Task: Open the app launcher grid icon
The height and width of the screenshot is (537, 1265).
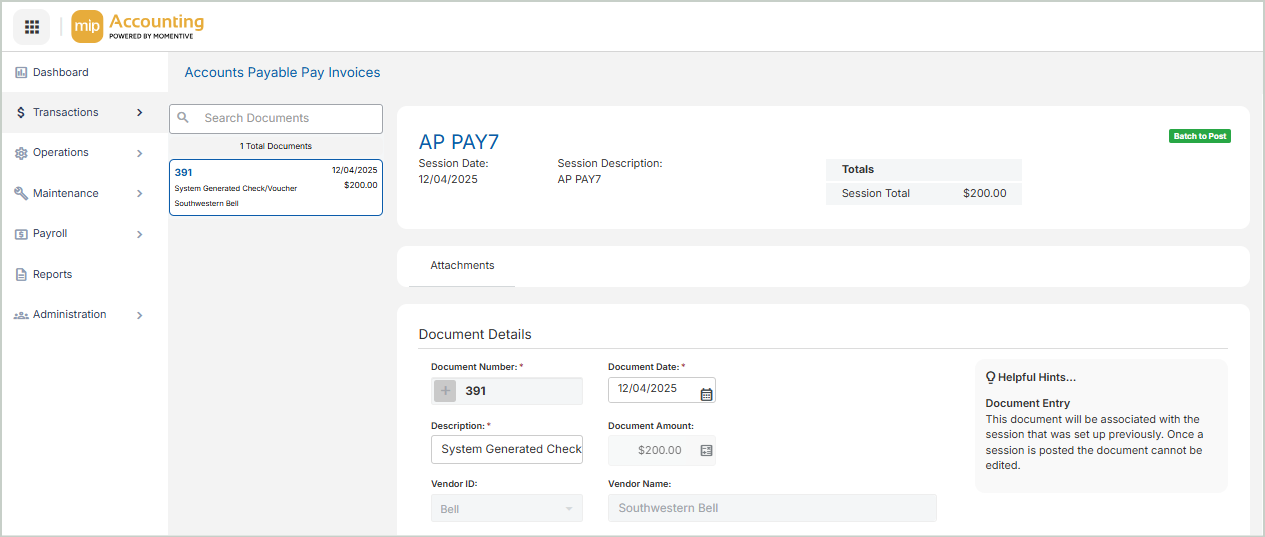Action: (x=31, y=27)
